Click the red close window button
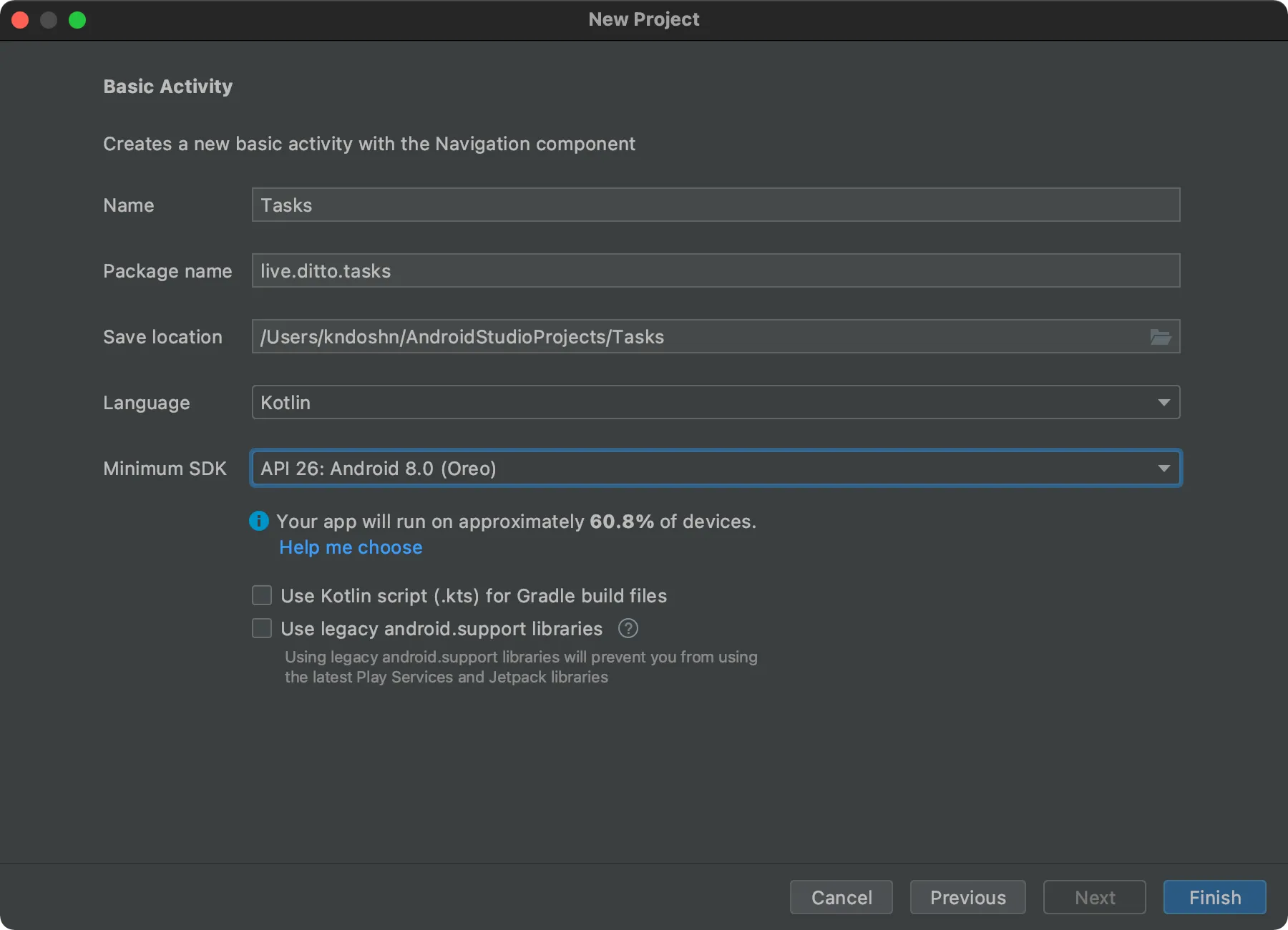This screenshot has width=1288, height=930. [20, 20]
